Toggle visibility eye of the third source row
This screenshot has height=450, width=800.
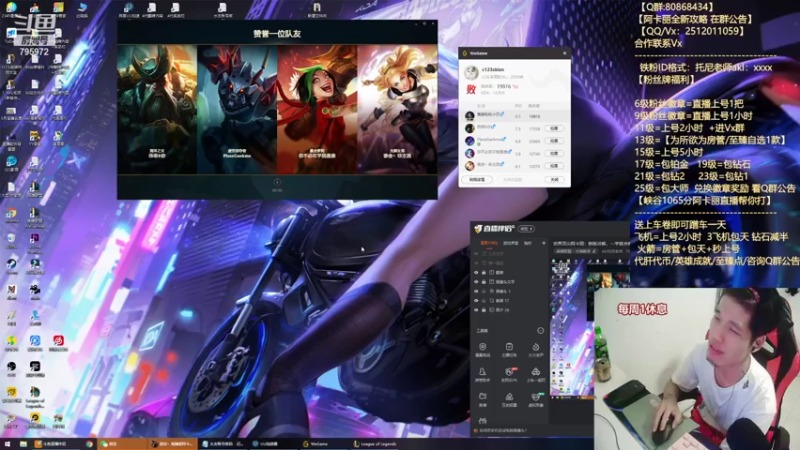pos(477,272)
